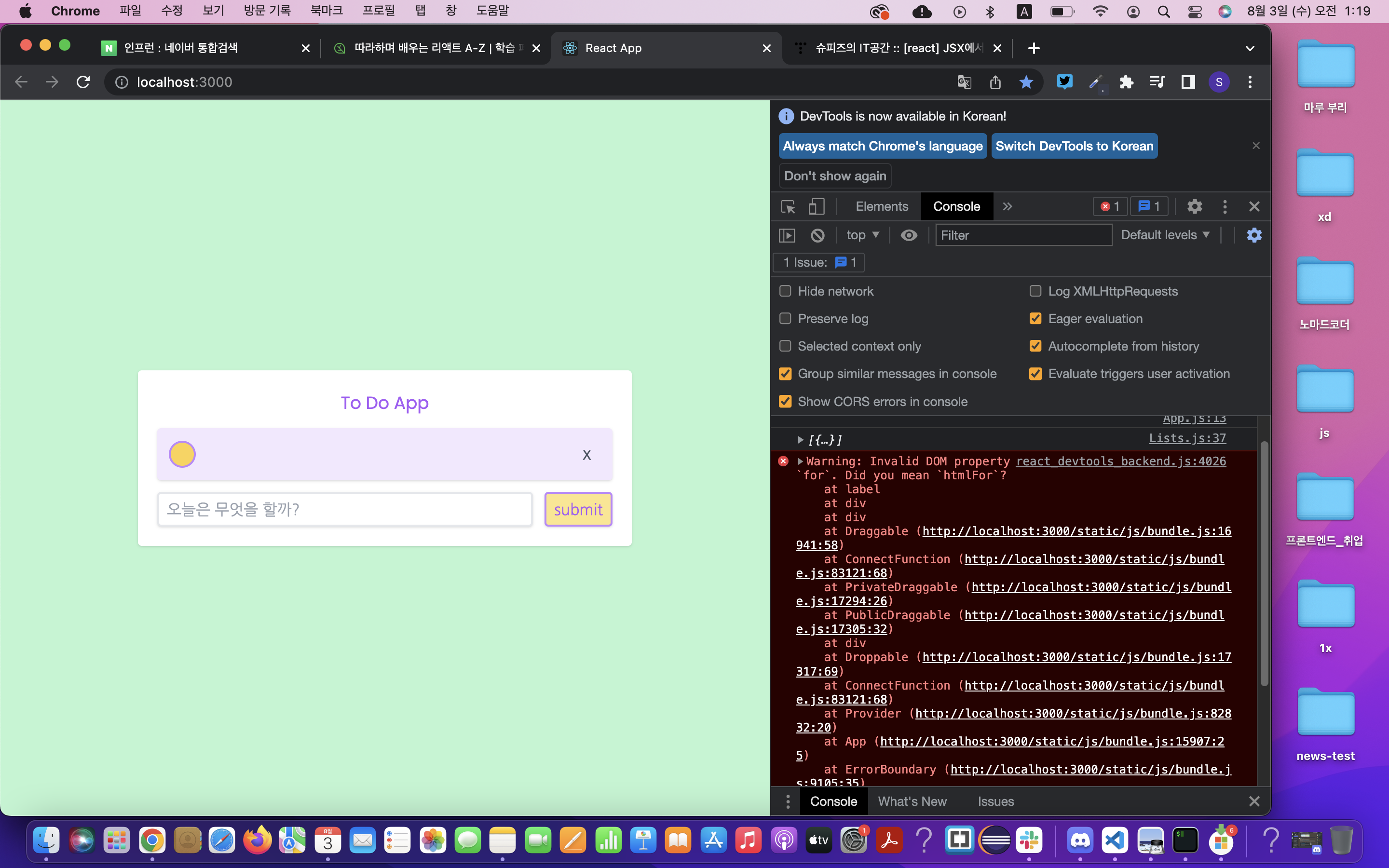Bookmark page with the star icon
Image resolution: width=1389 pixels, height=868 pixels.
point(1026,82)
